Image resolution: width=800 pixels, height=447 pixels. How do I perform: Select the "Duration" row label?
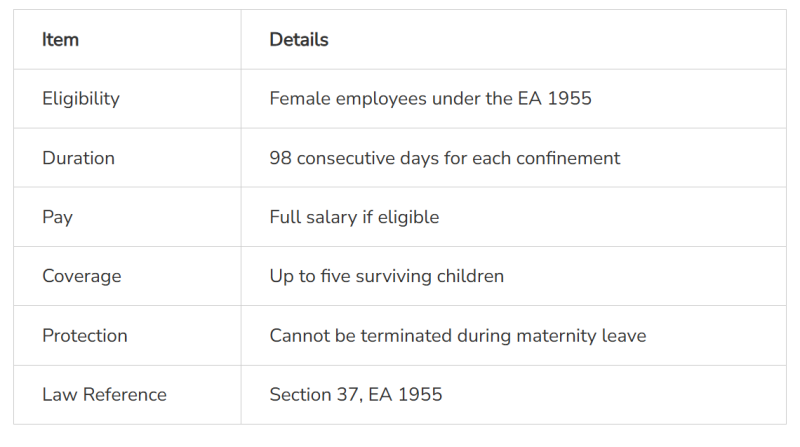tap(78, 158)
